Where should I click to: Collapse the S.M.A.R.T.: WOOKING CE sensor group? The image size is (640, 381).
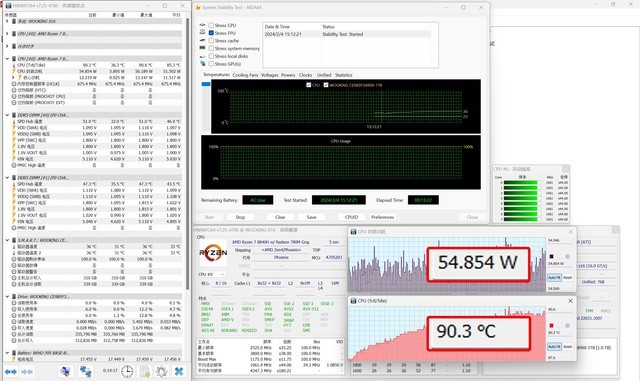tap(7, 240)
